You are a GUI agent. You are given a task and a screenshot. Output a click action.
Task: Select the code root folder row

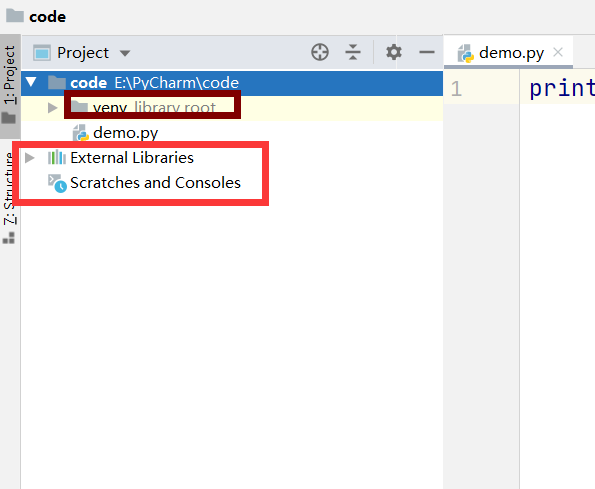(232, 83)
